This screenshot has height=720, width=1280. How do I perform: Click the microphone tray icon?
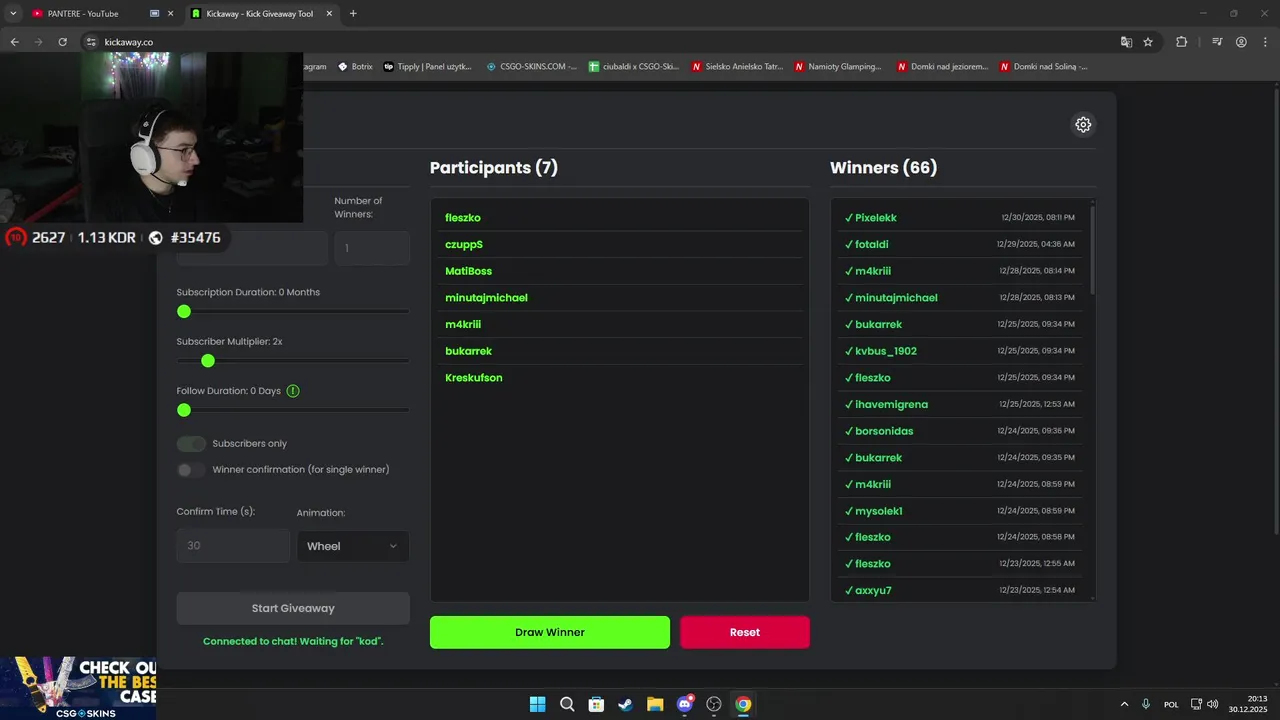[1146, 704]
